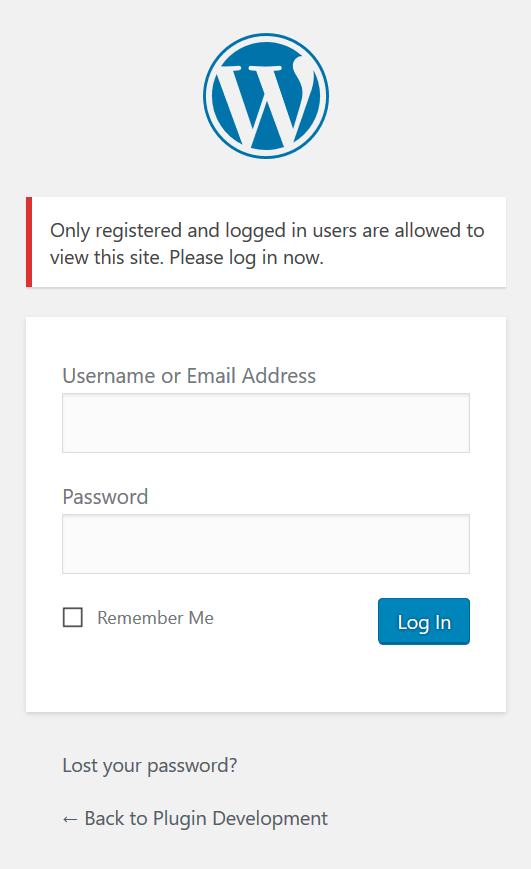
Task: Click the "Remember Me" label text
Action: click(x=155, y=617)
